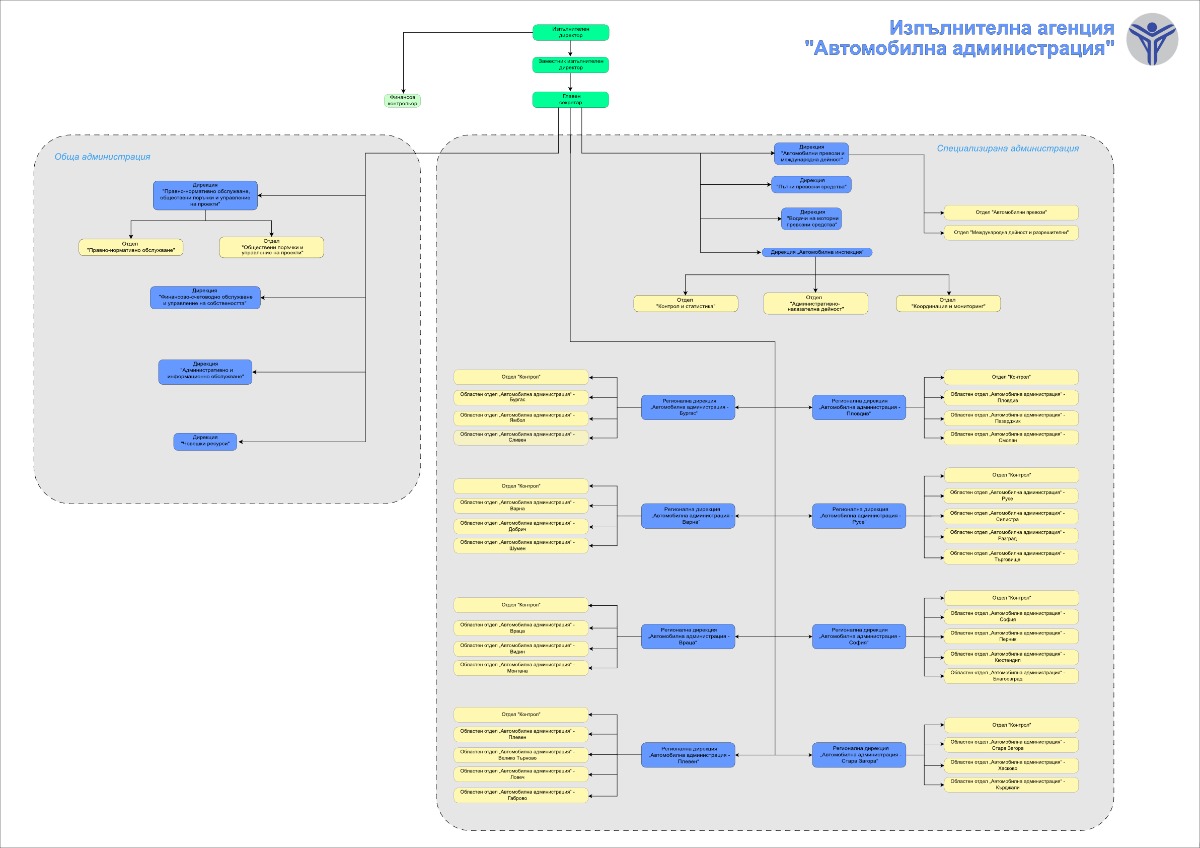
Task: Select Отдел "Обществени поръчки и управление на проекти"
Action: click(x=272, y=247)
